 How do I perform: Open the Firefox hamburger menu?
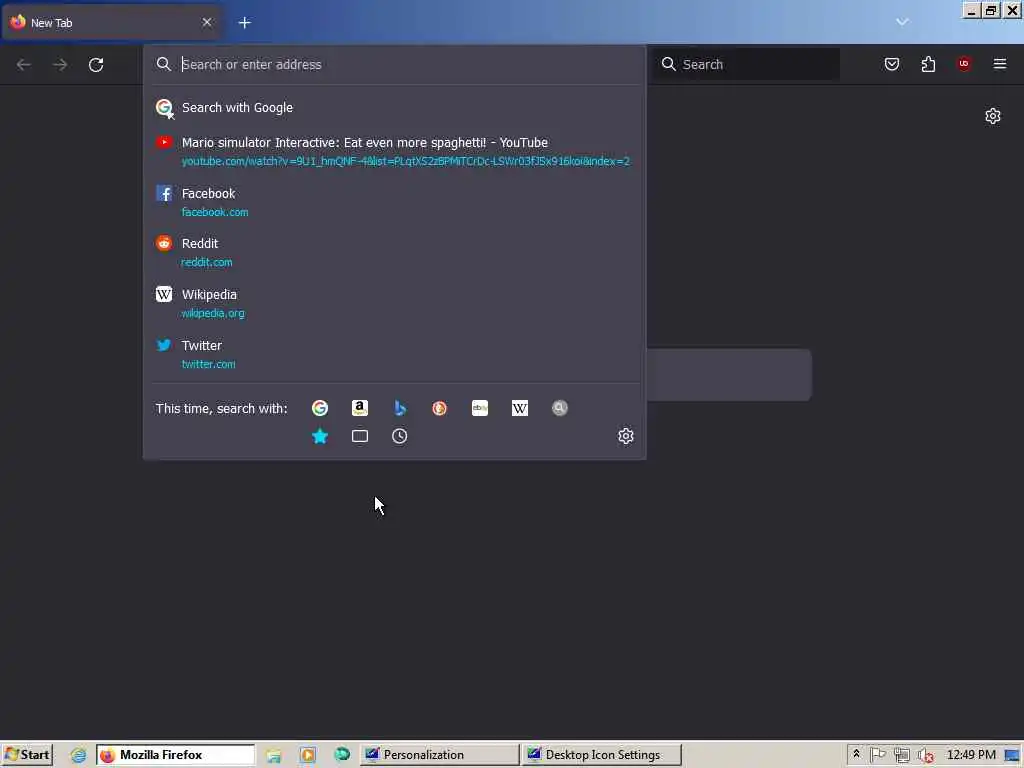[x=1000, y=63]
